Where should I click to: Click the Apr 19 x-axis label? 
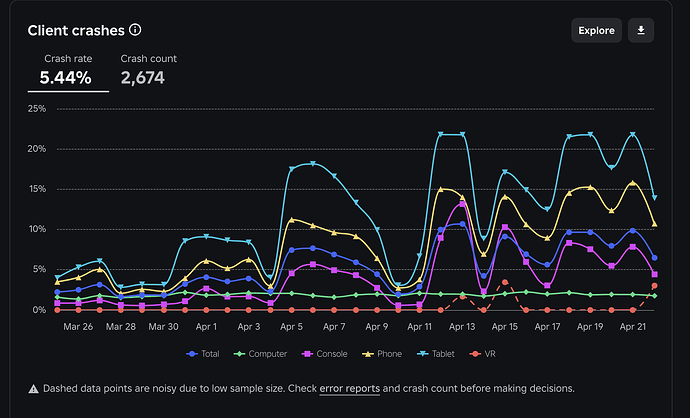coord(590,327)
